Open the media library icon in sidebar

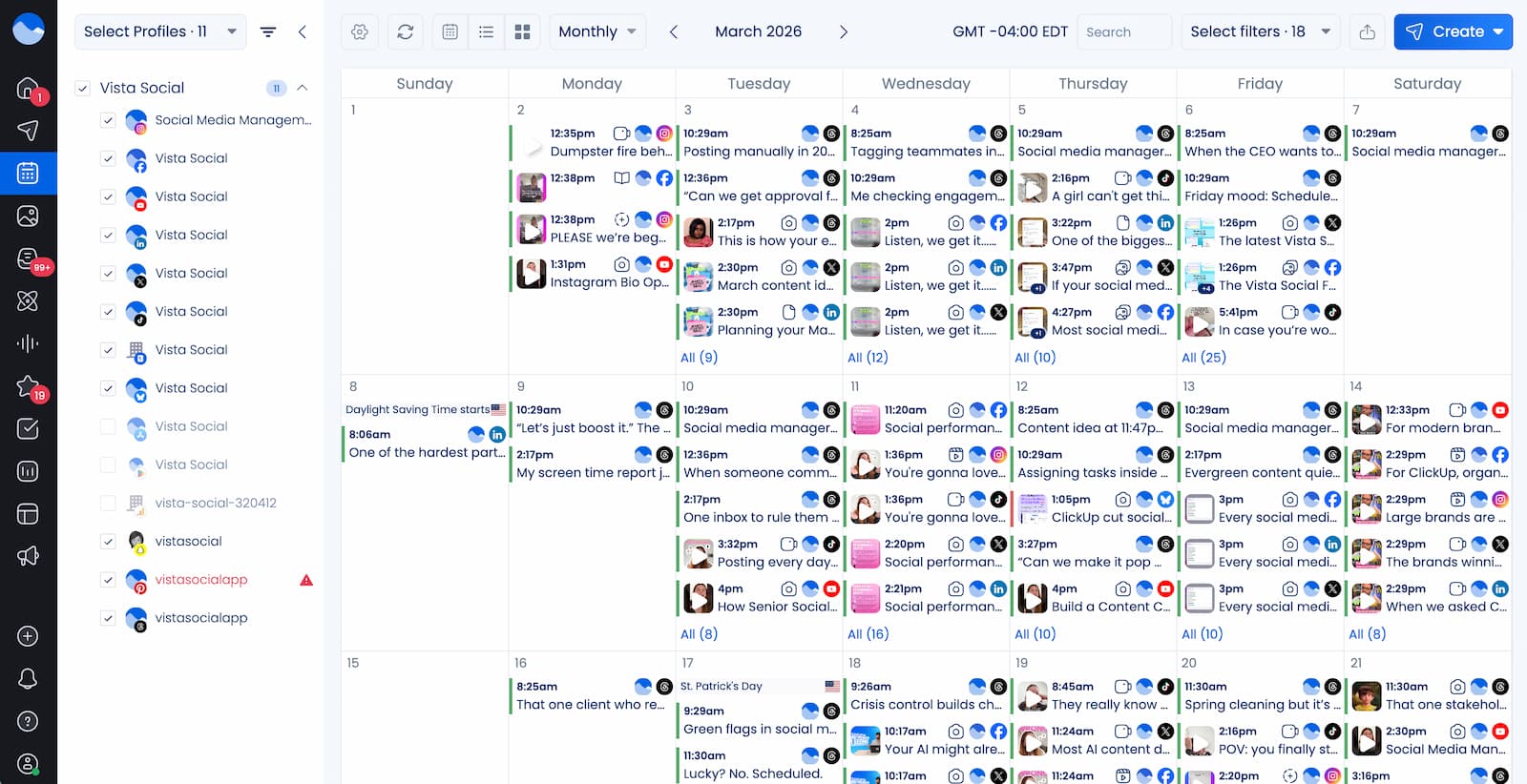pos(28,217)
